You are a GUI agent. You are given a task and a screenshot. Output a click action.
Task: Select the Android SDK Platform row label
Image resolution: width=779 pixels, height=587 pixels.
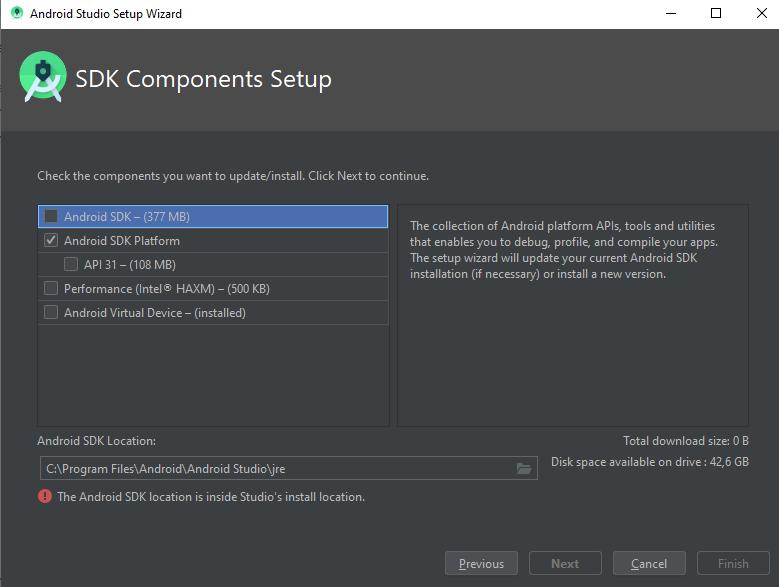pyautogui.click(x=122, y=240)
